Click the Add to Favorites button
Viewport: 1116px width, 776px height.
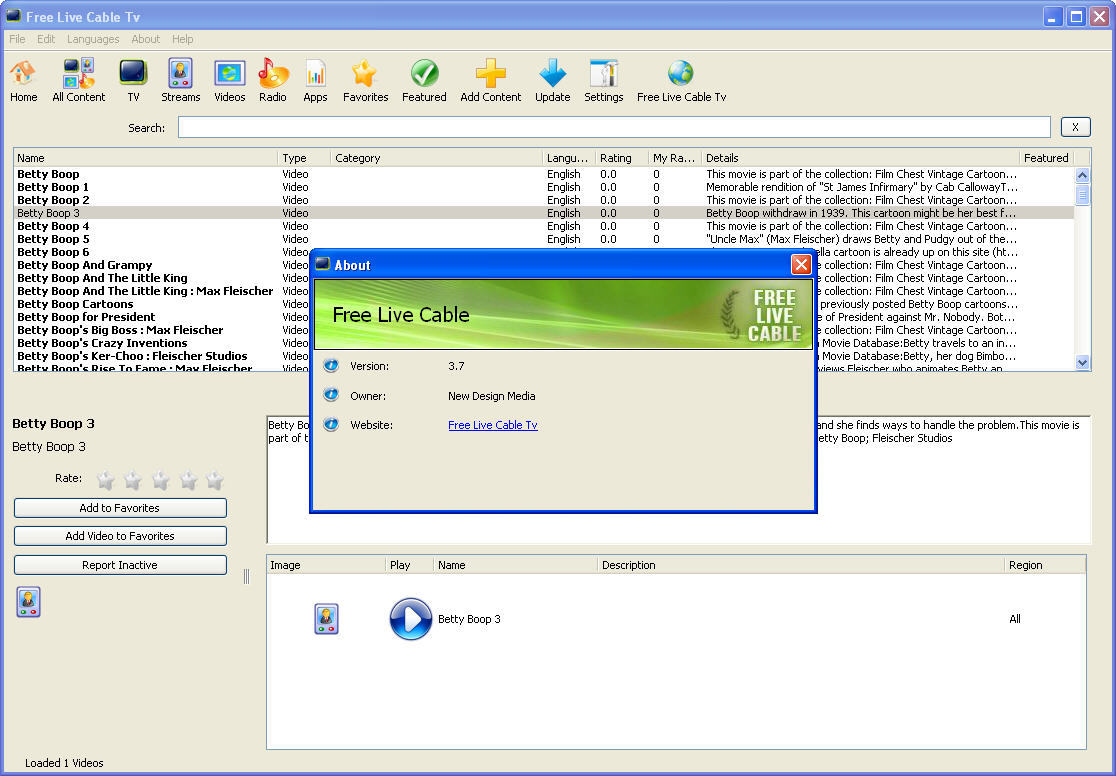tap(120, 507)
